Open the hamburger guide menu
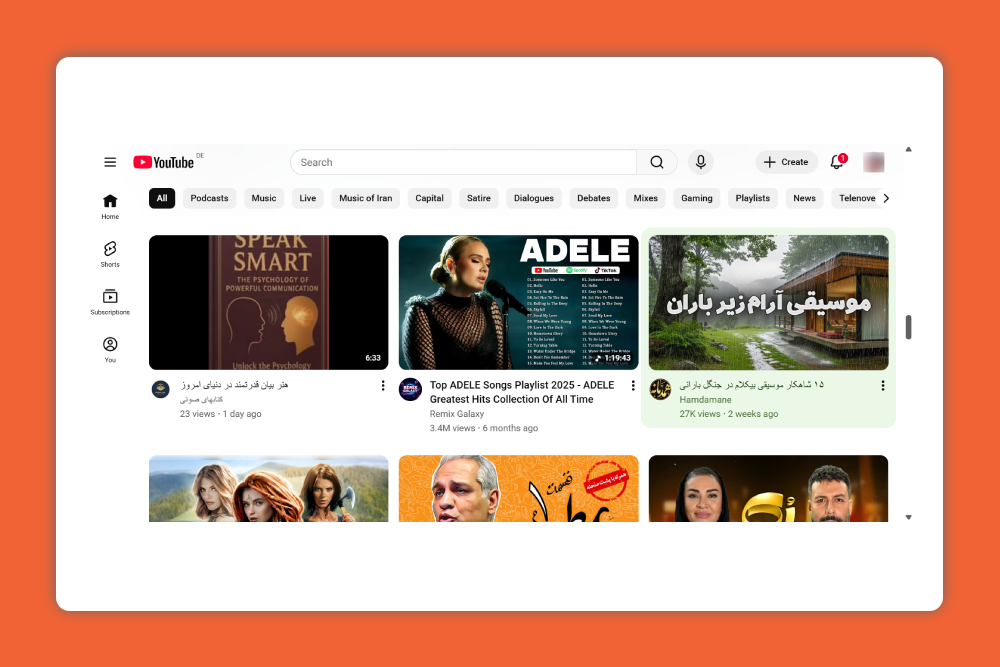This screenshot has width=1000, height=667. point(110,162)
